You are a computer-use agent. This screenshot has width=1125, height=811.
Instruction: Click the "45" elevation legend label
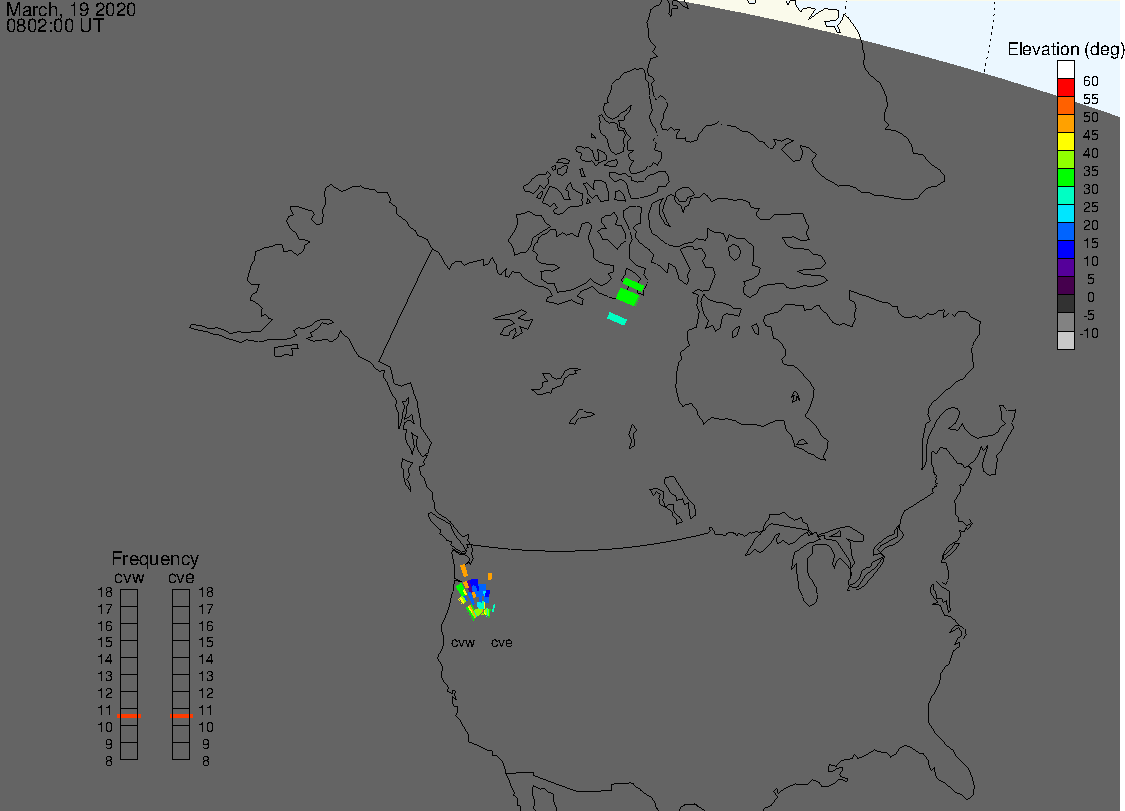1091,135
